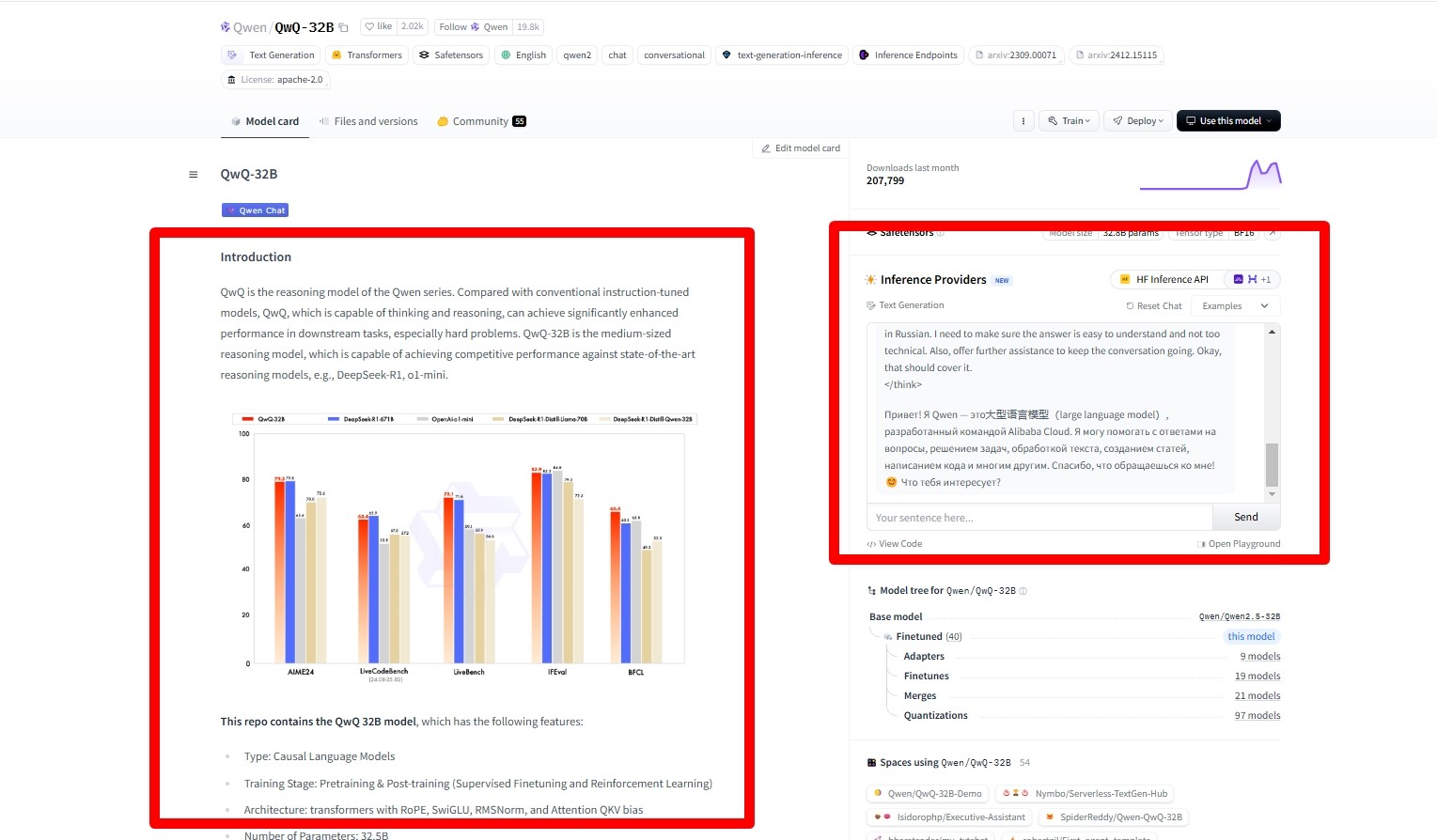Click the Introduction heading
1437x840 pixels.
pos(256,257)
